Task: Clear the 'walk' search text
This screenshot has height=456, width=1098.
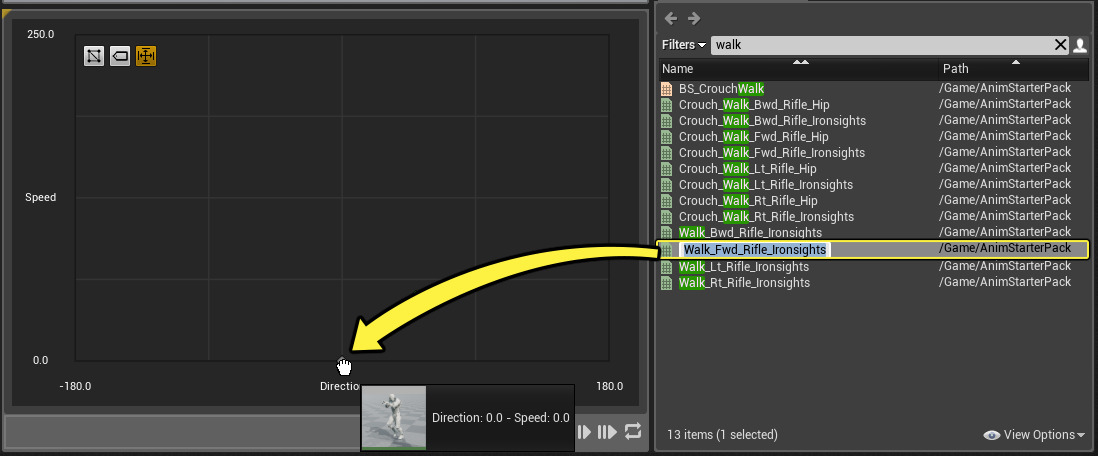Action: (x=1061, y=45)
